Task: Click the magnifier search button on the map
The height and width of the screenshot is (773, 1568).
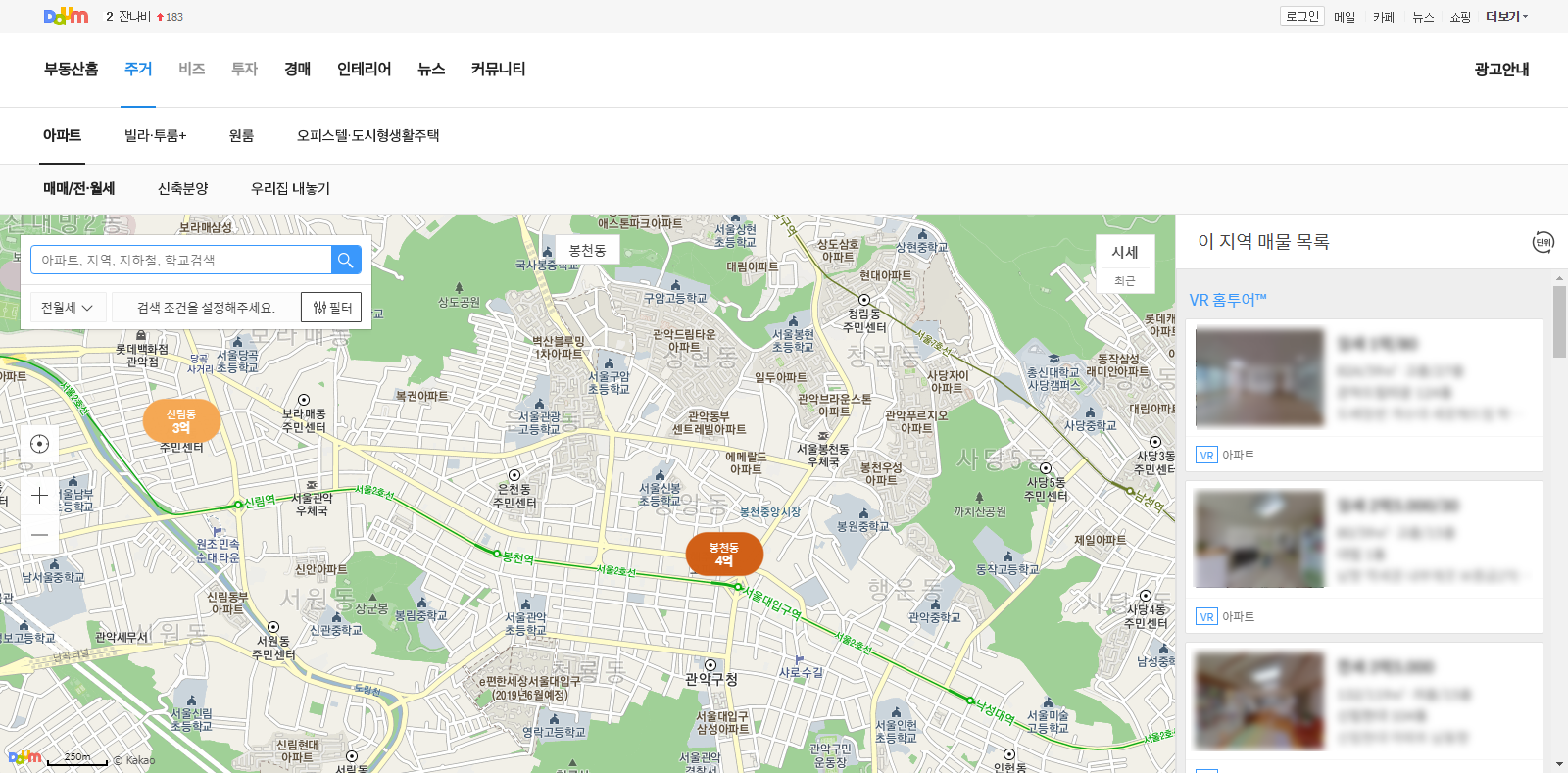Action: (346, 260)
